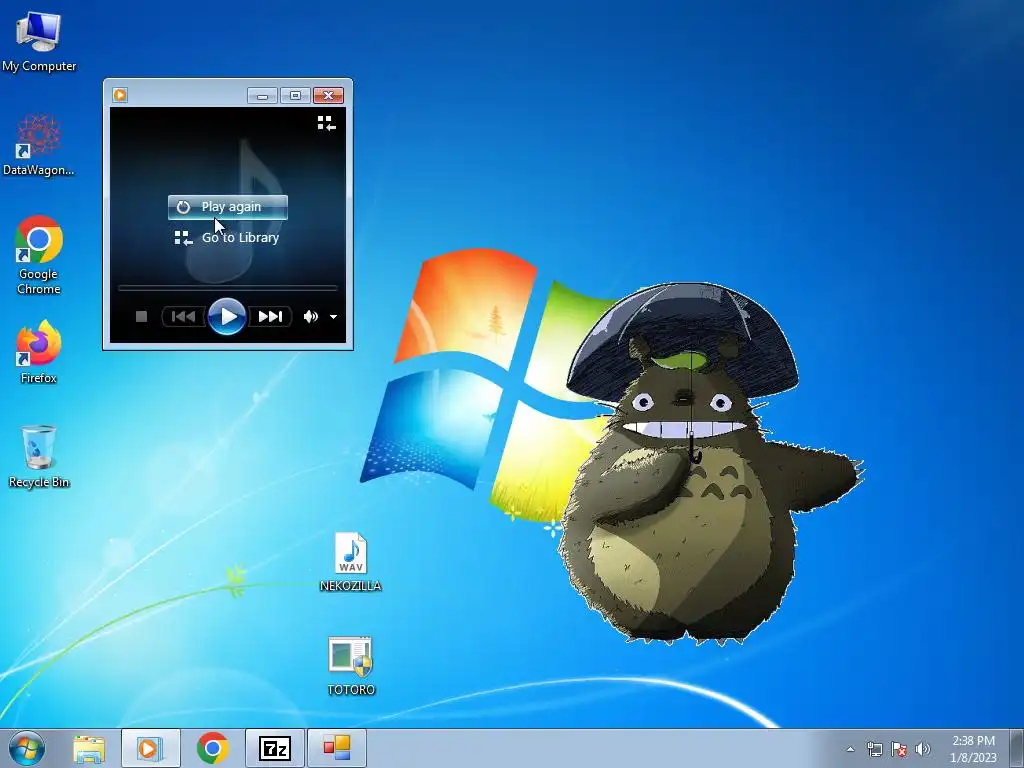Maximize the Media Player window

295,96
